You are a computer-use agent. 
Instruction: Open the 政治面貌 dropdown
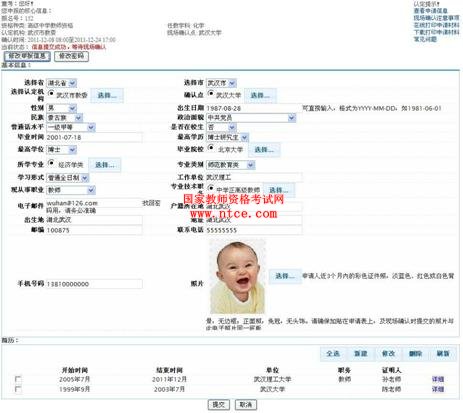(251, 118)
